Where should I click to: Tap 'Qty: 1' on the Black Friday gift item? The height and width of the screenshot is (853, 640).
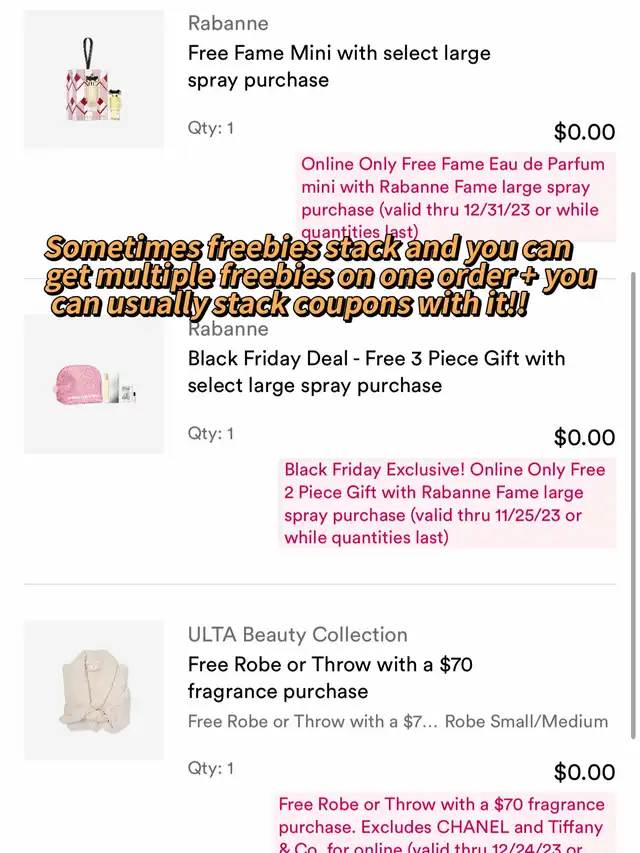pos(211,433)
